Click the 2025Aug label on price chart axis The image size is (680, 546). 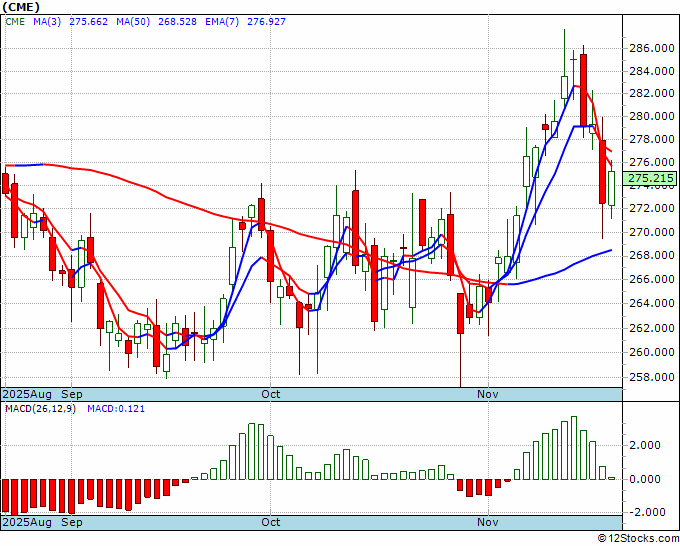27,394
